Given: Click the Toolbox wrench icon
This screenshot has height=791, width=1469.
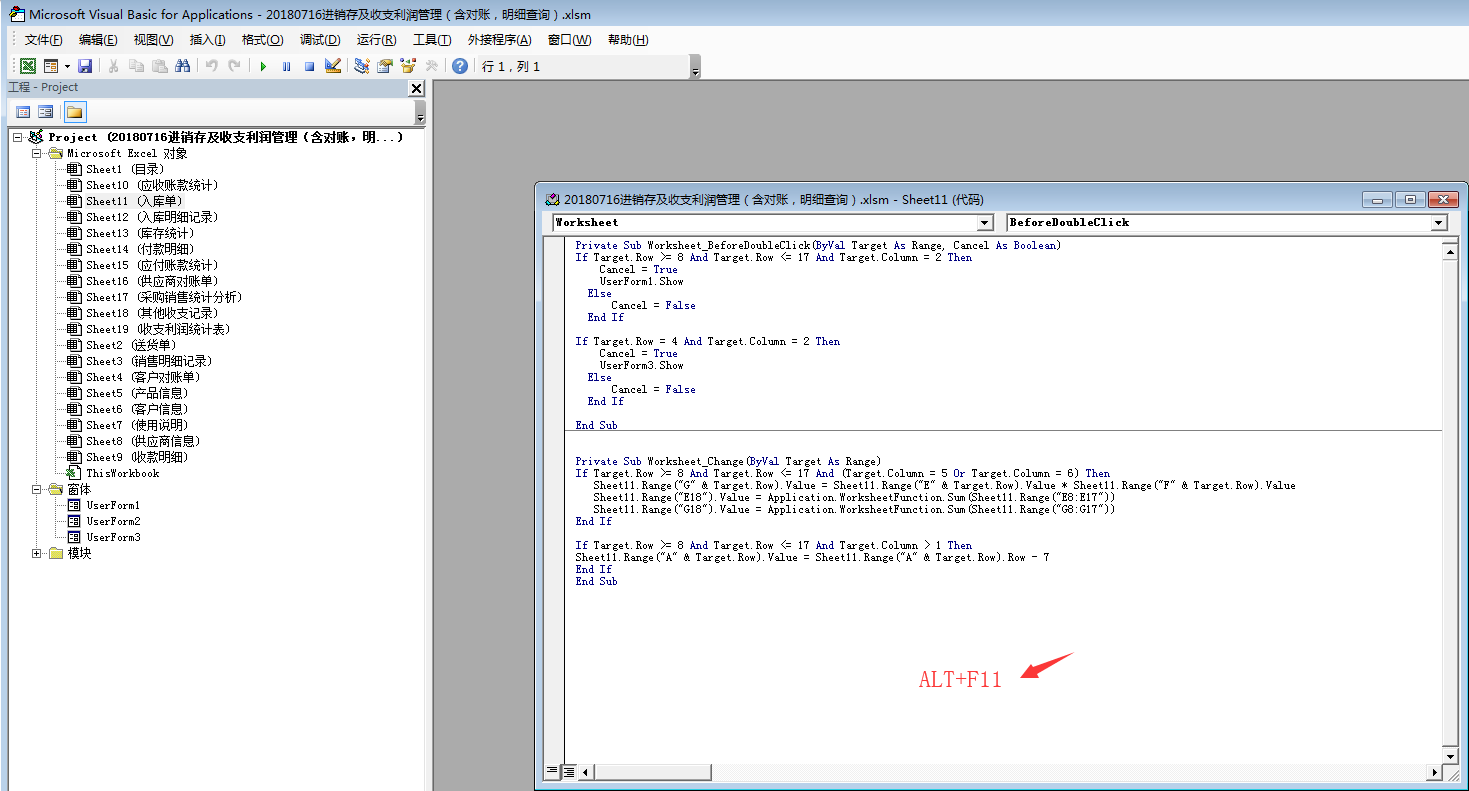Looking at the screenshot, I should pyautogui.click(x=431, y=66).
